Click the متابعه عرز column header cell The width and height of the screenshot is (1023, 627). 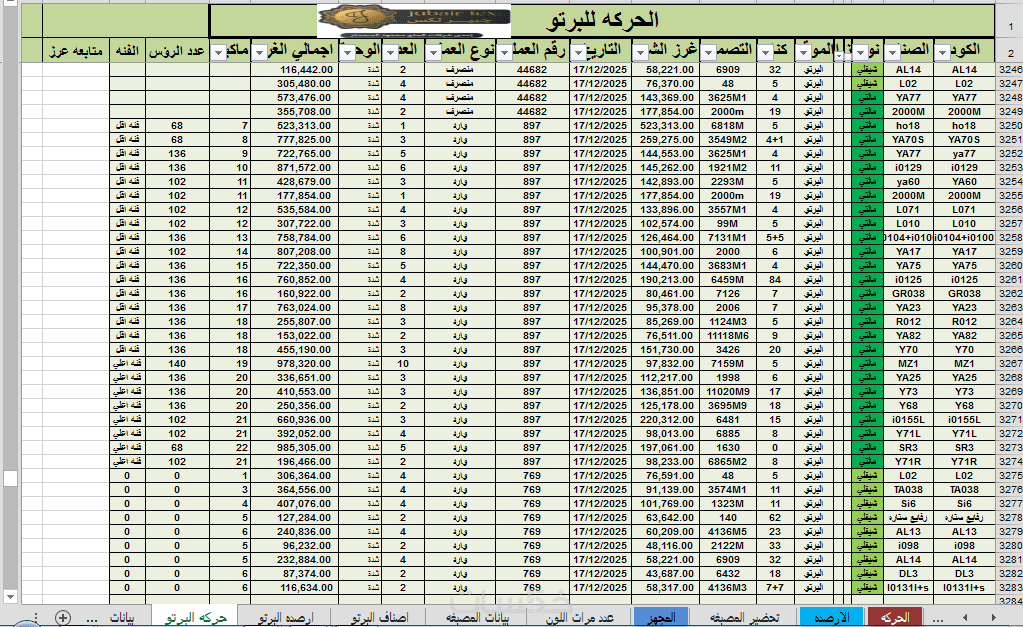(76, 50)
